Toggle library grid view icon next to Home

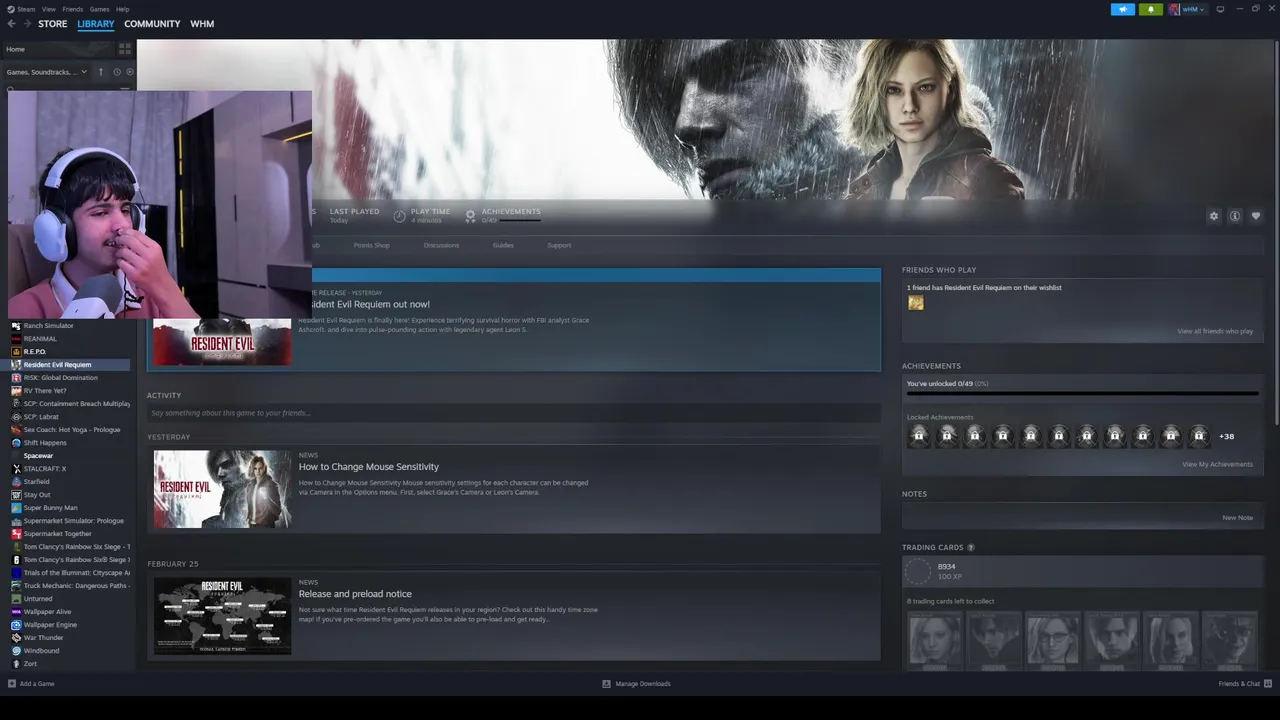(x=125, y=49)
